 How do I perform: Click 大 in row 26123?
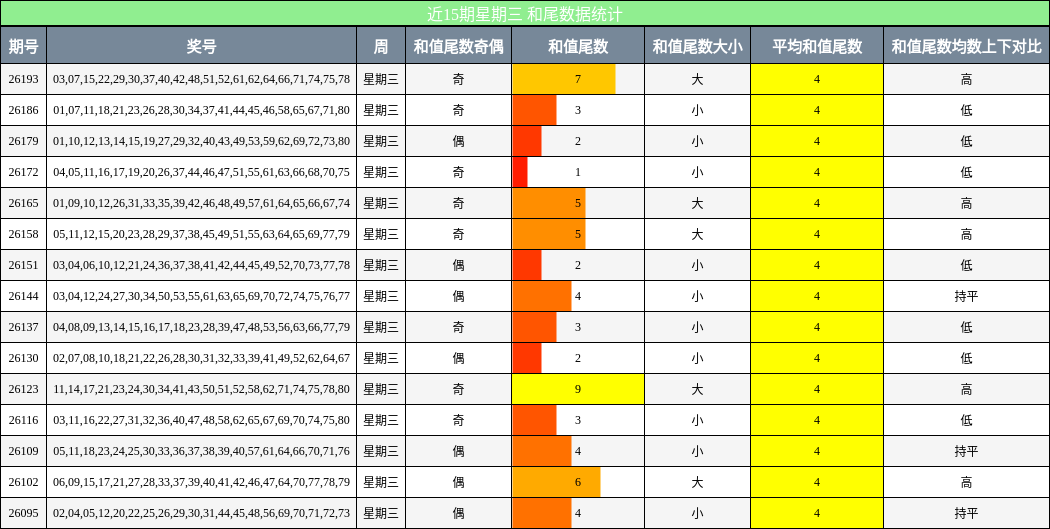[x=697, y=389]
